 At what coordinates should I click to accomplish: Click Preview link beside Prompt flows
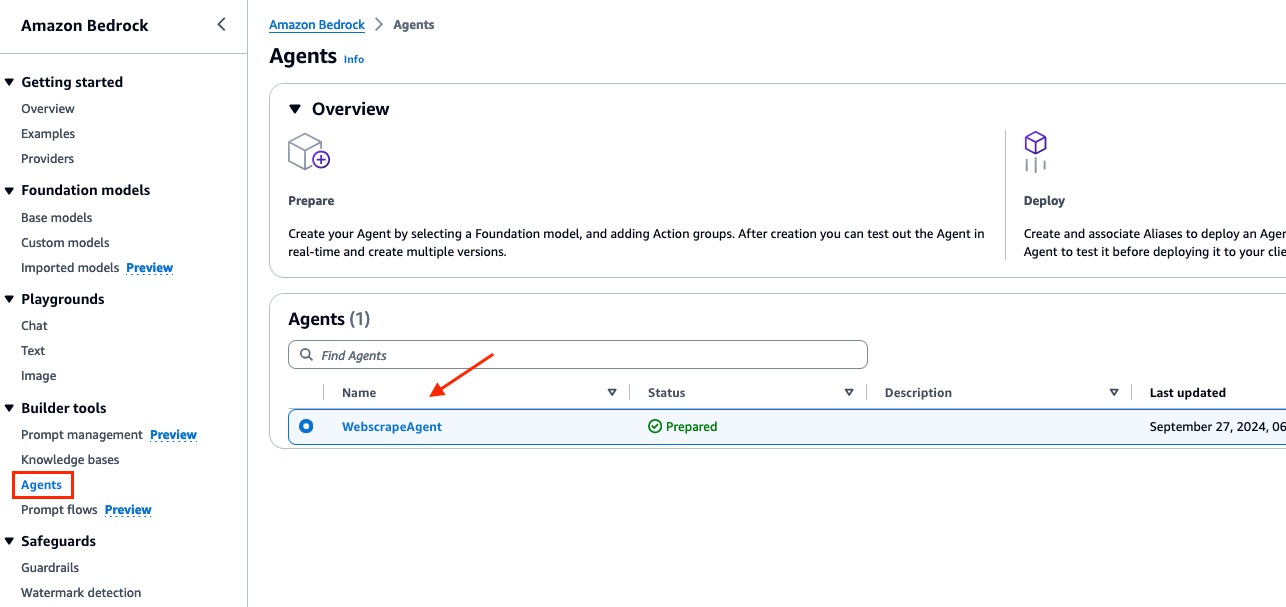(x=128, y=510)
